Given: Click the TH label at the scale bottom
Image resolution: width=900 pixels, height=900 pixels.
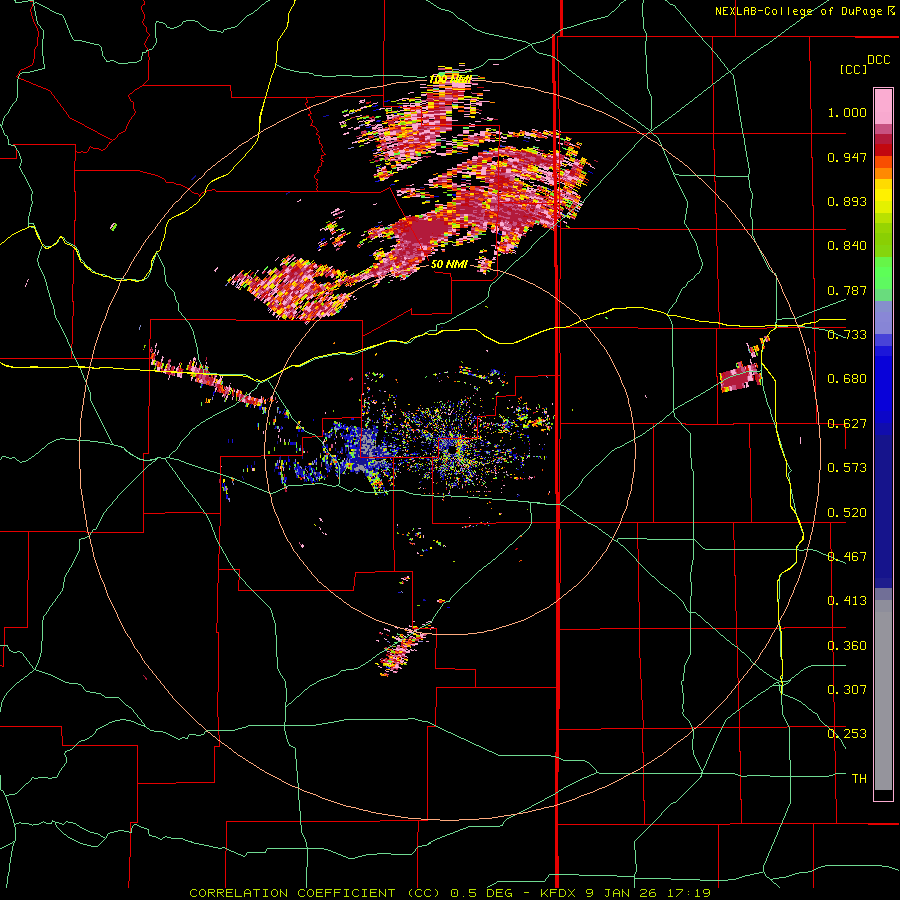Looking at the screenshot, I should (859, 779).
